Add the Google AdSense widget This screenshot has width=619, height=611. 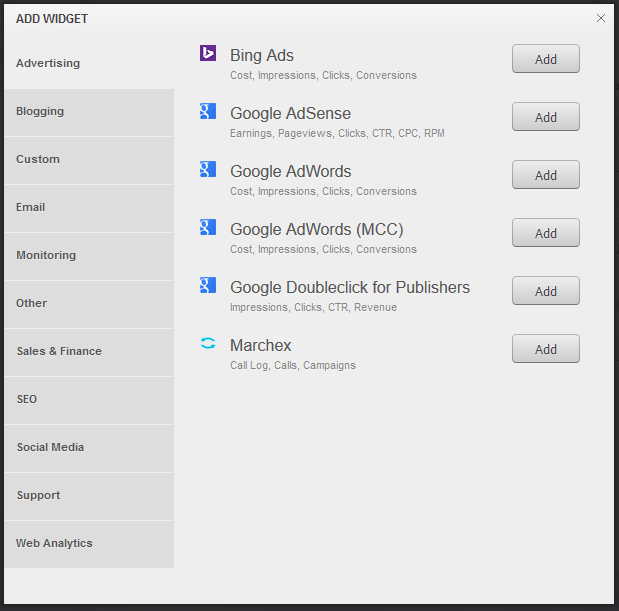[546, 117]
